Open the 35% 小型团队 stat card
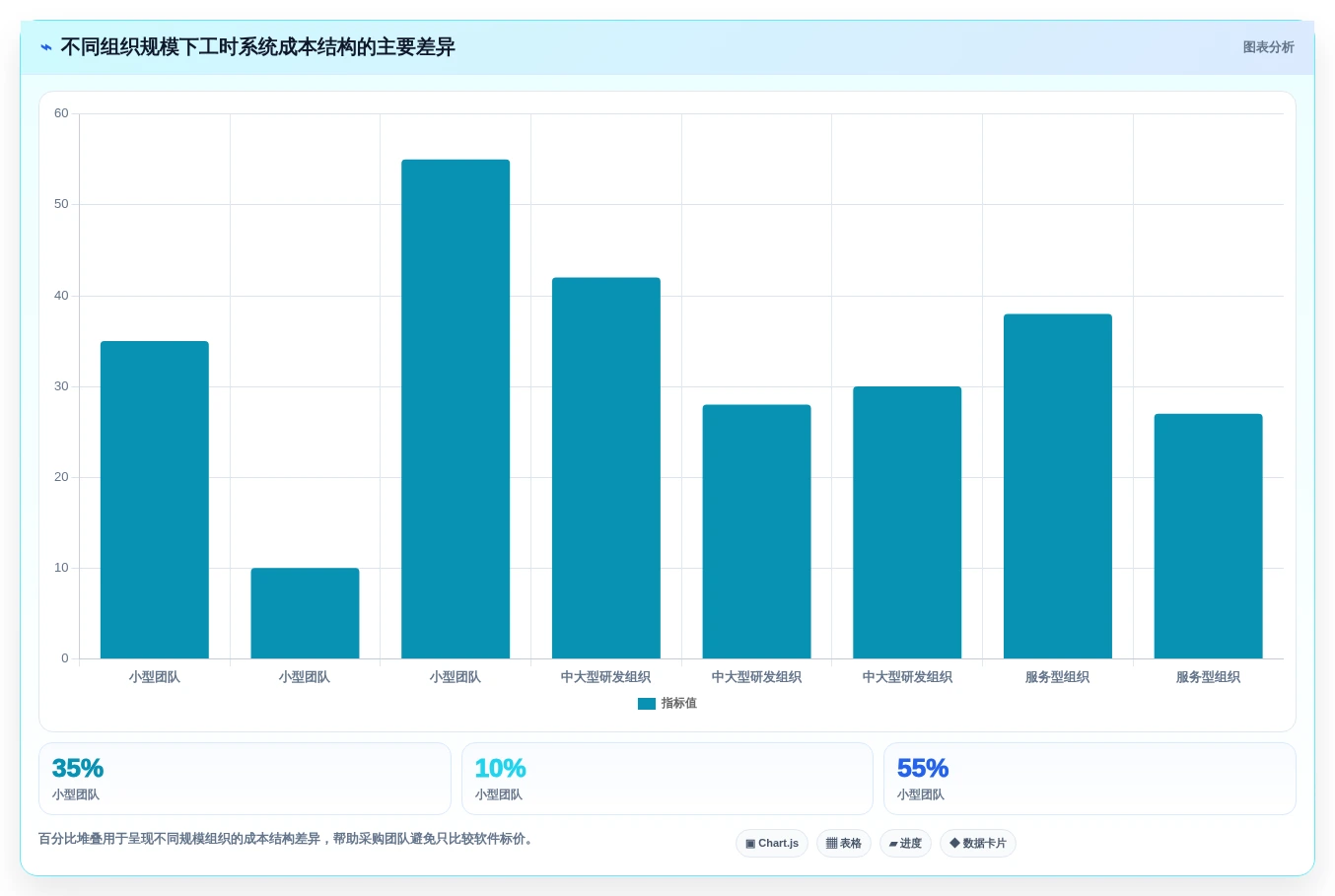Image resolution: width=1335 pixels, height=896 pixels. (245, 779)
